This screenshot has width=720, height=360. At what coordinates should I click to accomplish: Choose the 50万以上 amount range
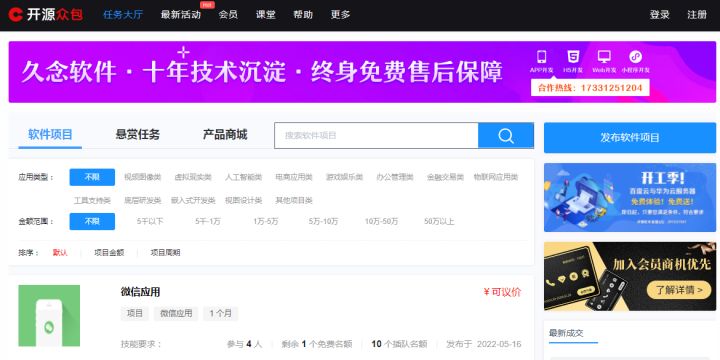pos(439,221)
